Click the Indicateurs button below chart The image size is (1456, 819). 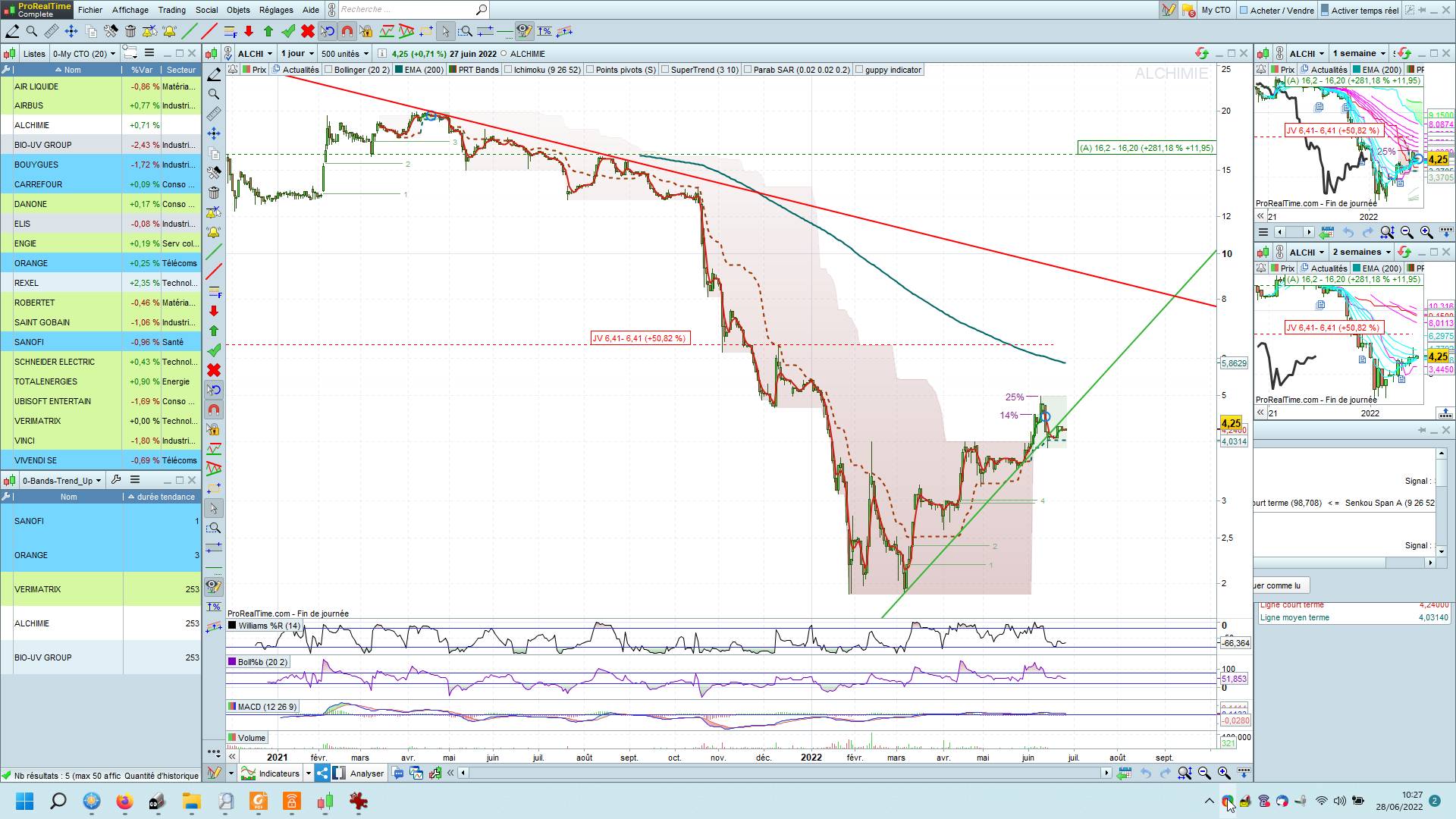coord(278,773)
